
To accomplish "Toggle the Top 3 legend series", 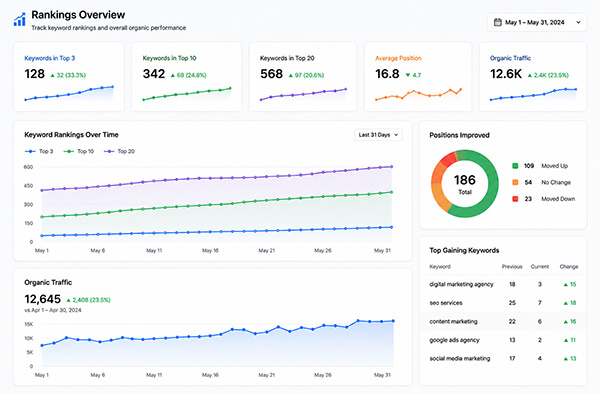I will (39, 151).
